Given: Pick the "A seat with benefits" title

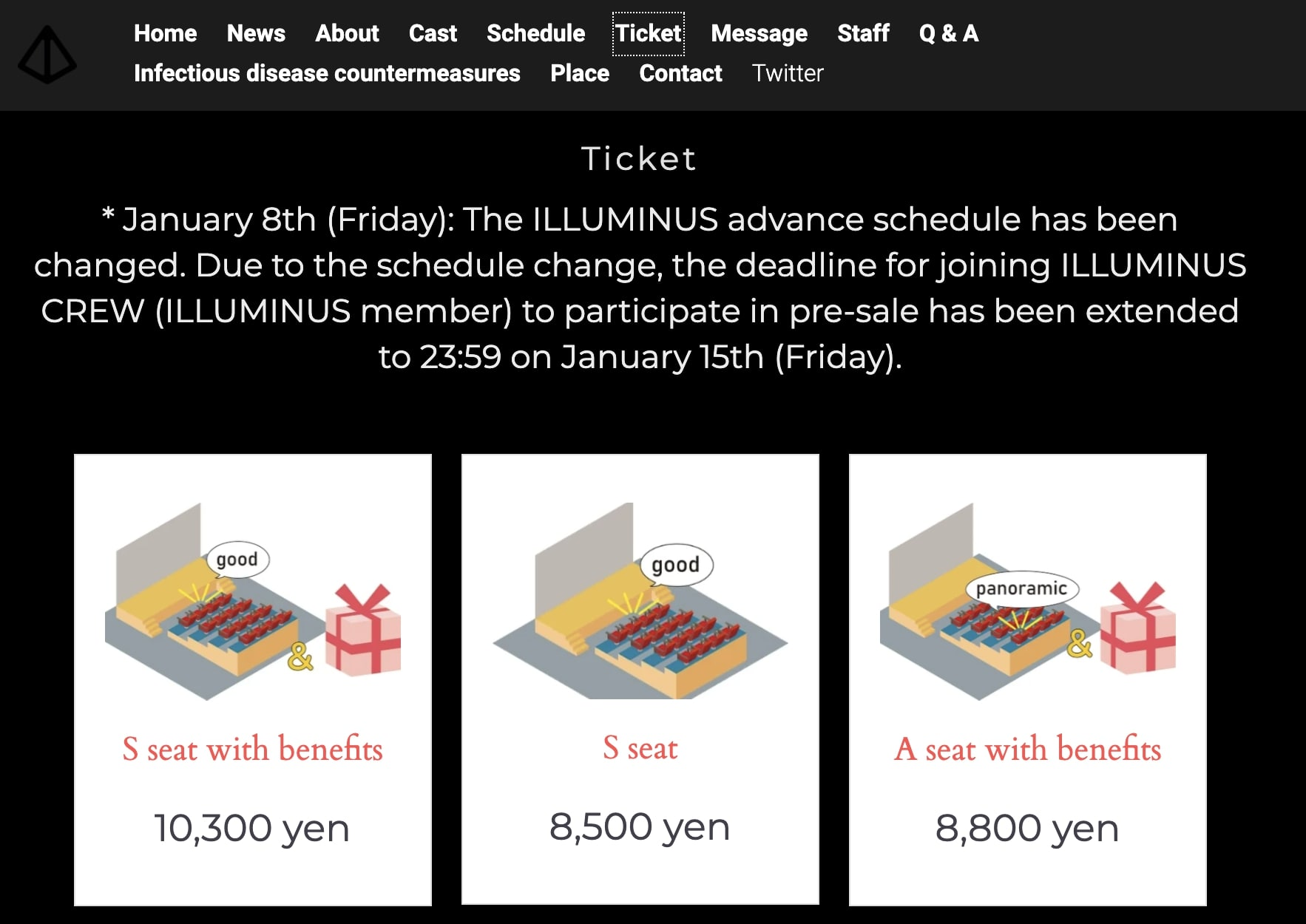Looking at the screenshot, I should (x=1027, y=749).
